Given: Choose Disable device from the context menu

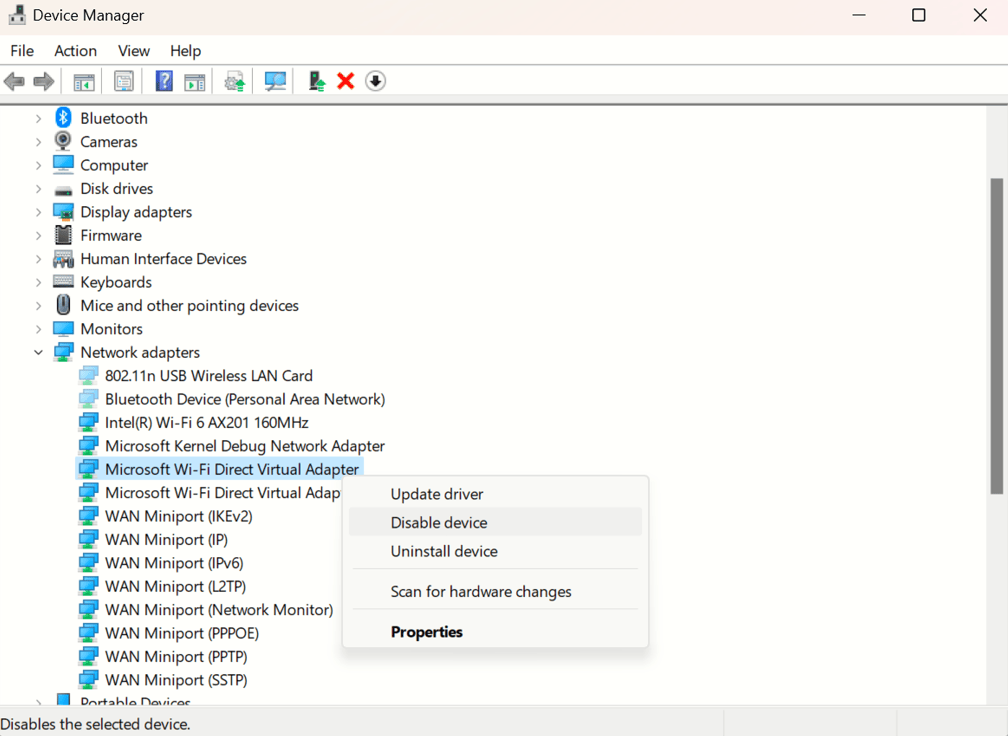Looking at the screenshot, I should click(x=438, y=522).
